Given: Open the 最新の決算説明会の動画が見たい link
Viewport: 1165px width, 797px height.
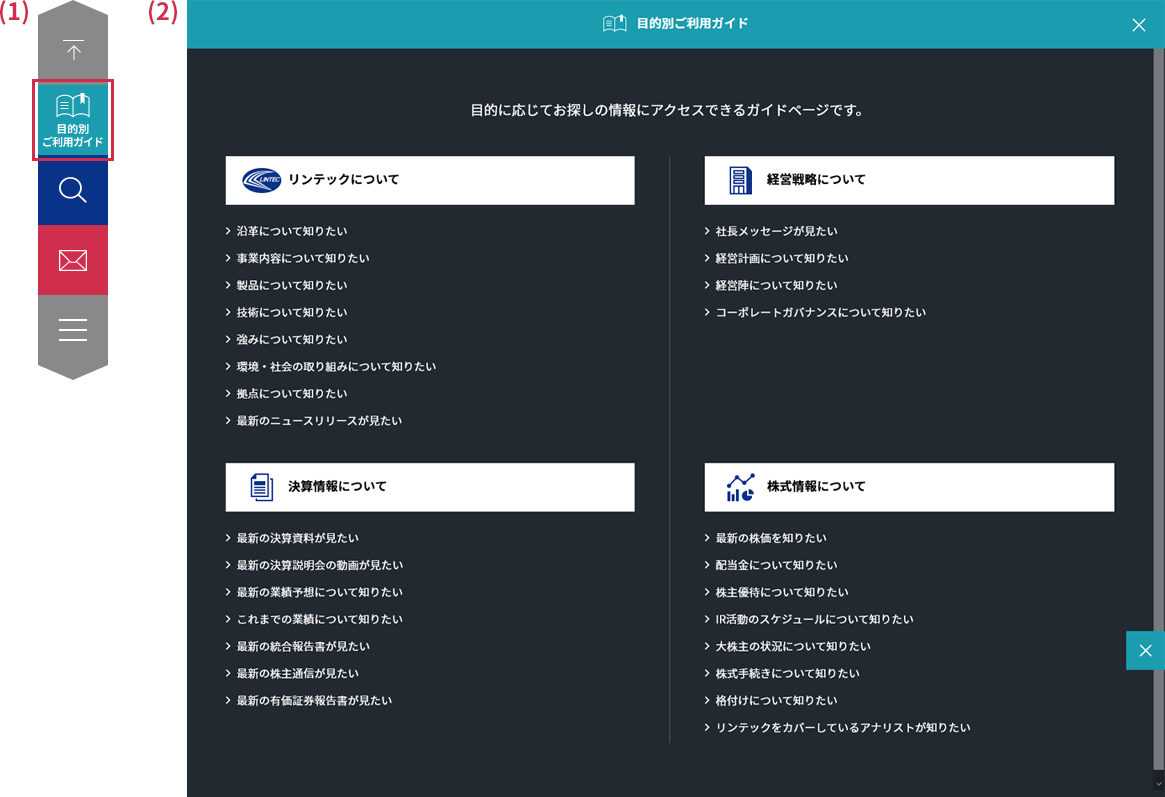Looking at the screenshot, I should pyautogui.click(x=315, y=564).
